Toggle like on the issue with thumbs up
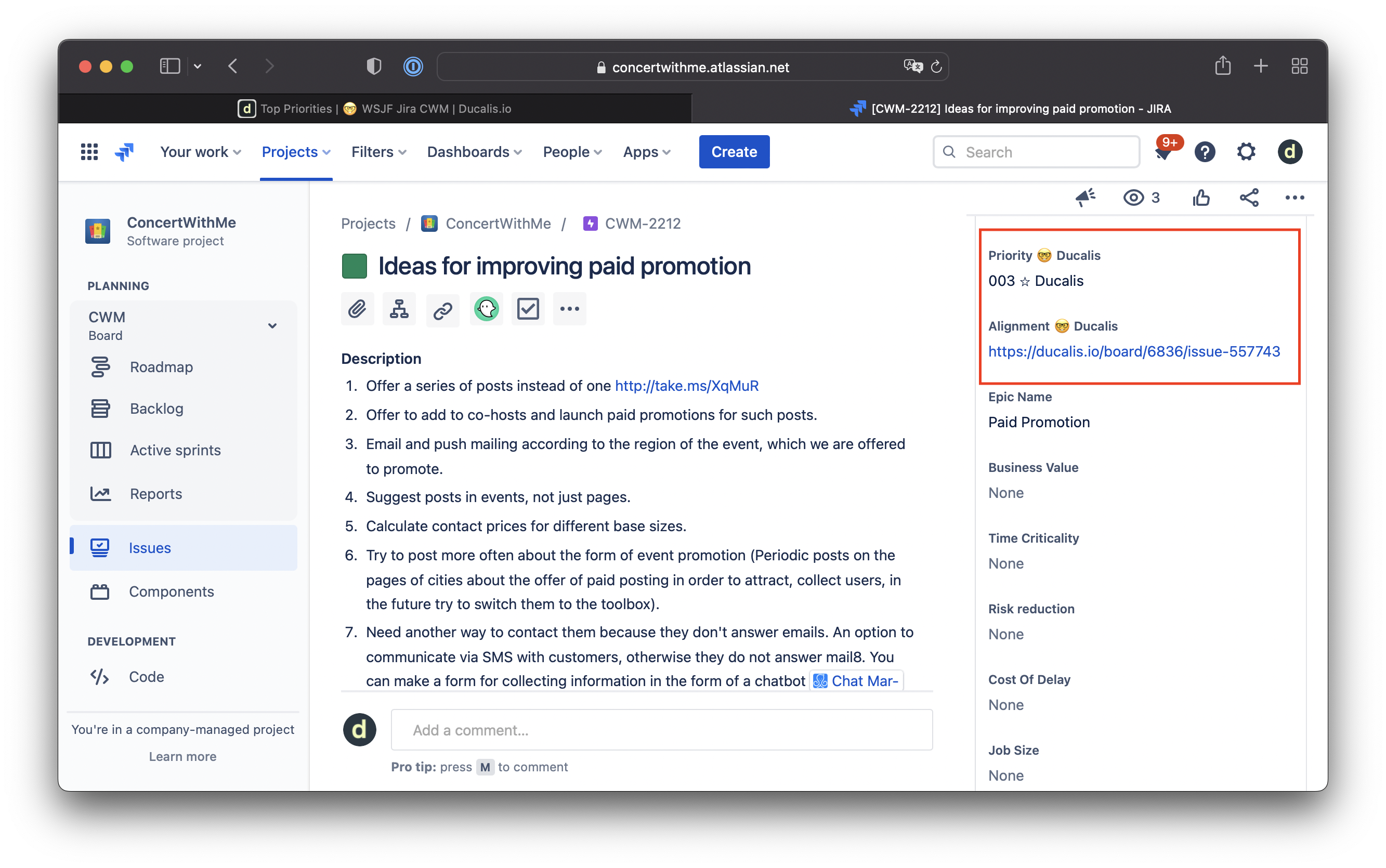This screenshot has height=868, width=1386. [x=1201, y=198]
